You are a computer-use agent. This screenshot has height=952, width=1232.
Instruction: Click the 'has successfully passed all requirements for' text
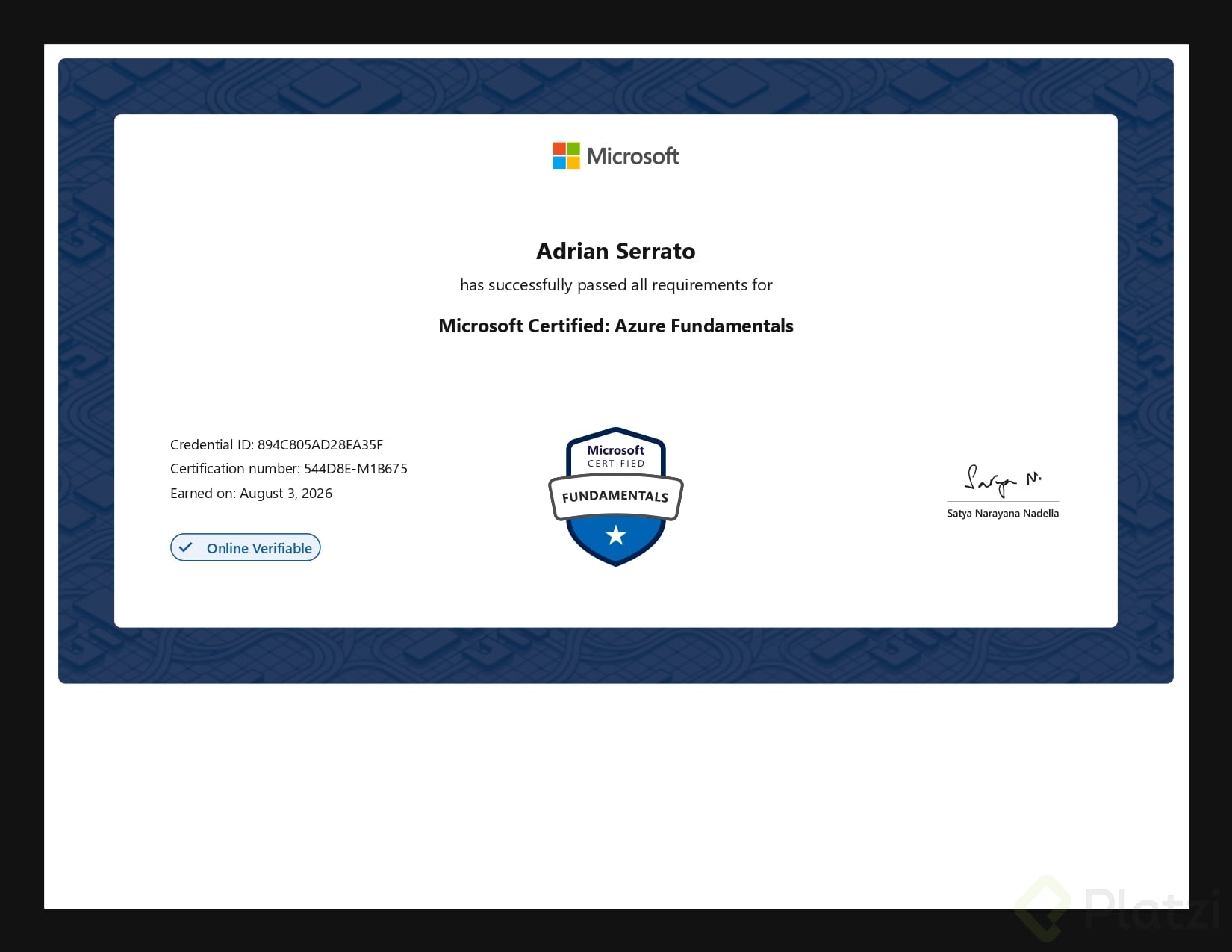coord(616,284)
